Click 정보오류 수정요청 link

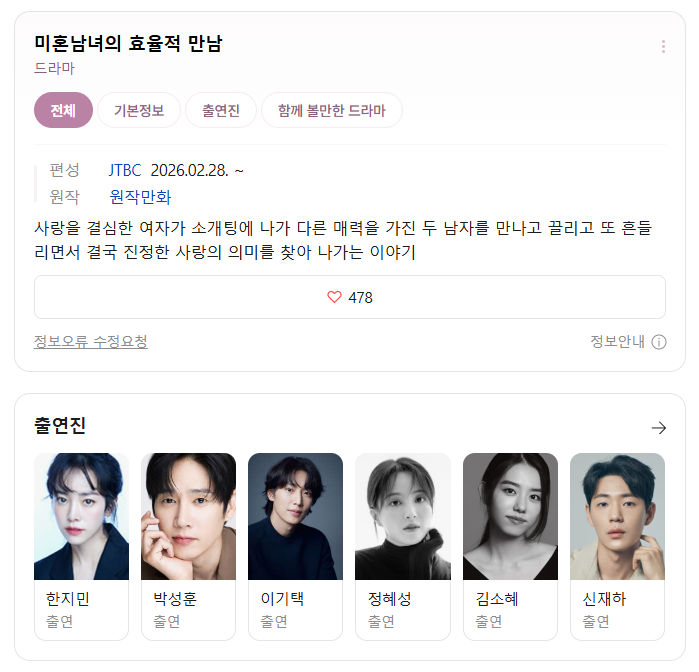[90, 342]
